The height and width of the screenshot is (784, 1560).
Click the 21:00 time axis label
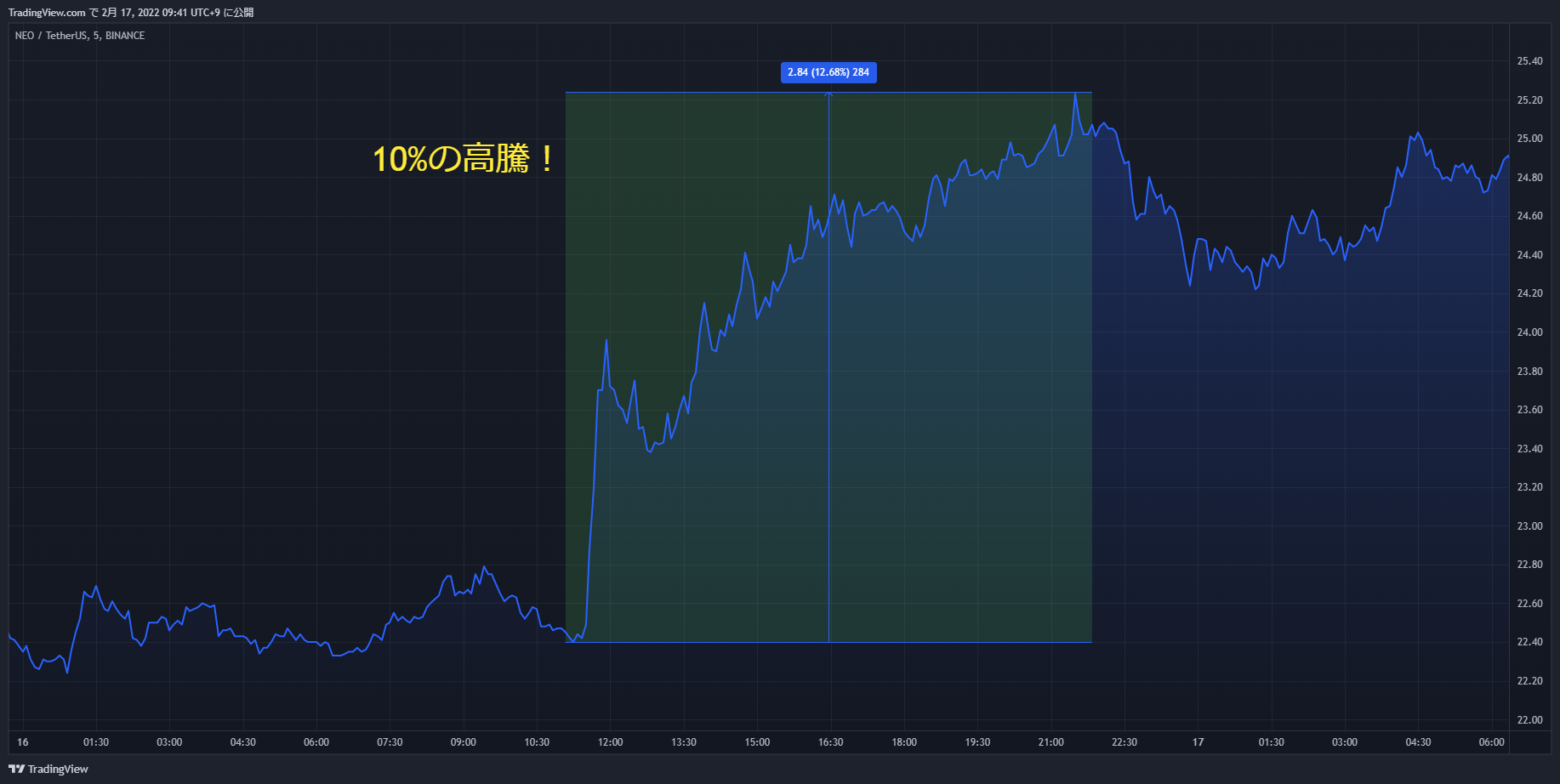point(1051,742)
